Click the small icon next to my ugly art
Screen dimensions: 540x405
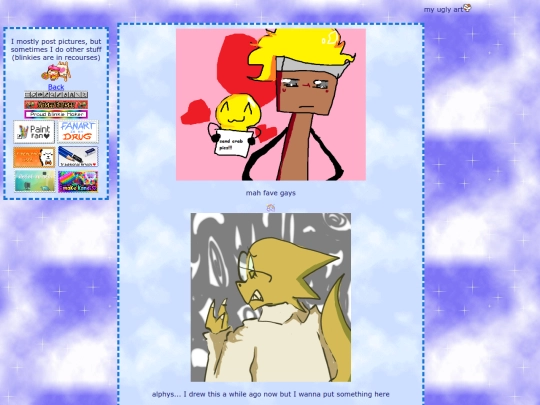467,8
